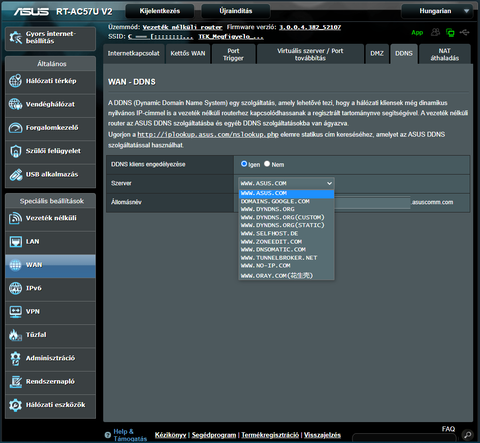Choose WWW.ORAY.COM option

tap(286, 275)
